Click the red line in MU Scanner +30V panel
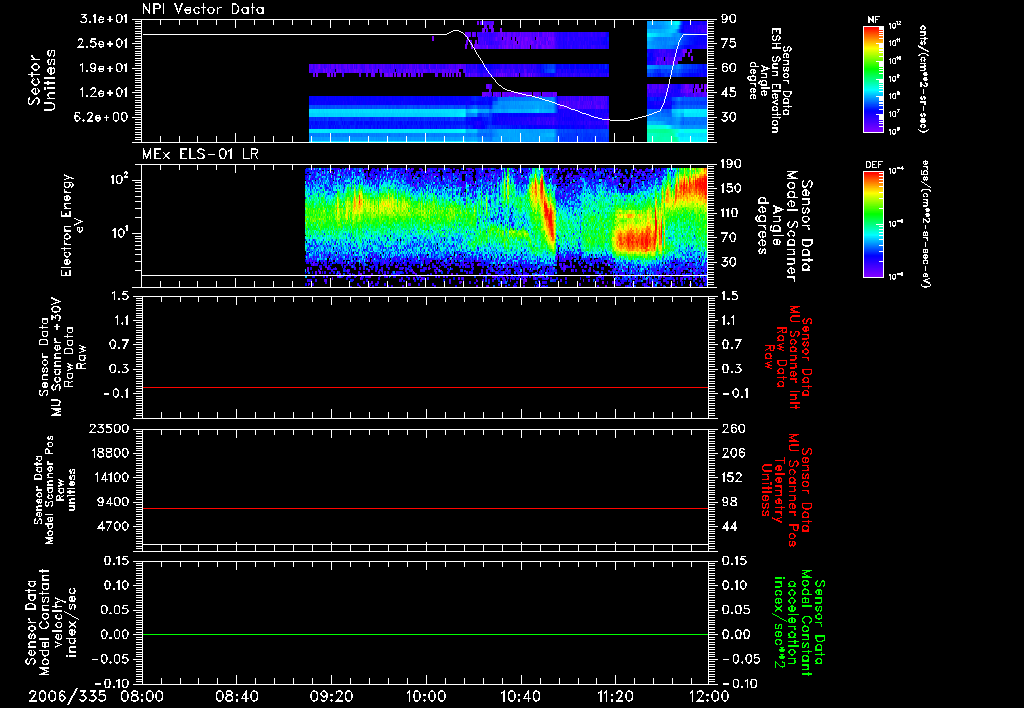The image size is (1024, 708). (x=425, y=388)
